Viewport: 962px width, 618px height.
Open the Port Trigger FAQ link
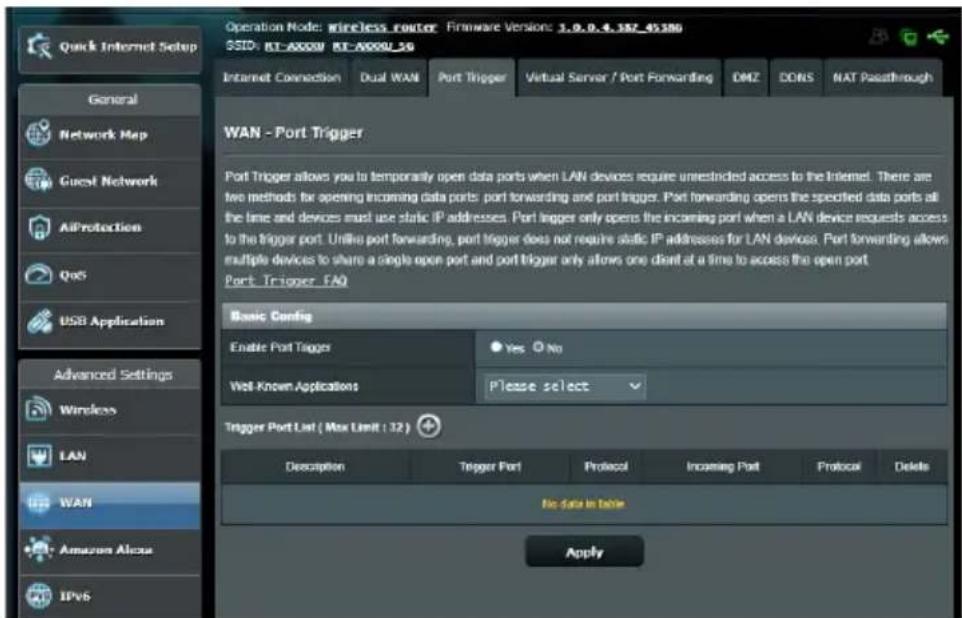tap(286, 280)
